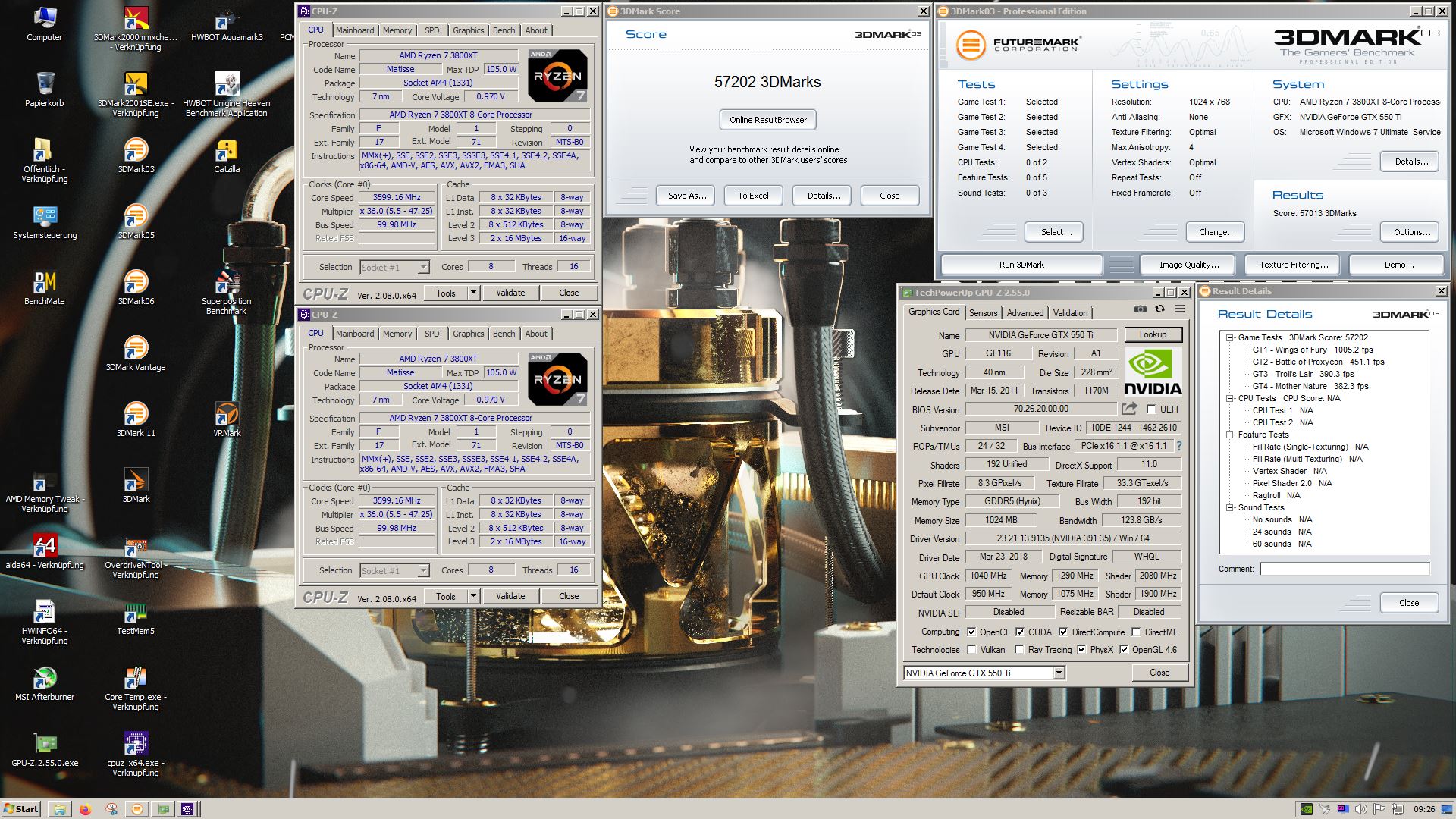Toggle the DirectML checkbox
Image resolution: width=1456 pixels, height=819 pixels.
tap(1136, 632)
